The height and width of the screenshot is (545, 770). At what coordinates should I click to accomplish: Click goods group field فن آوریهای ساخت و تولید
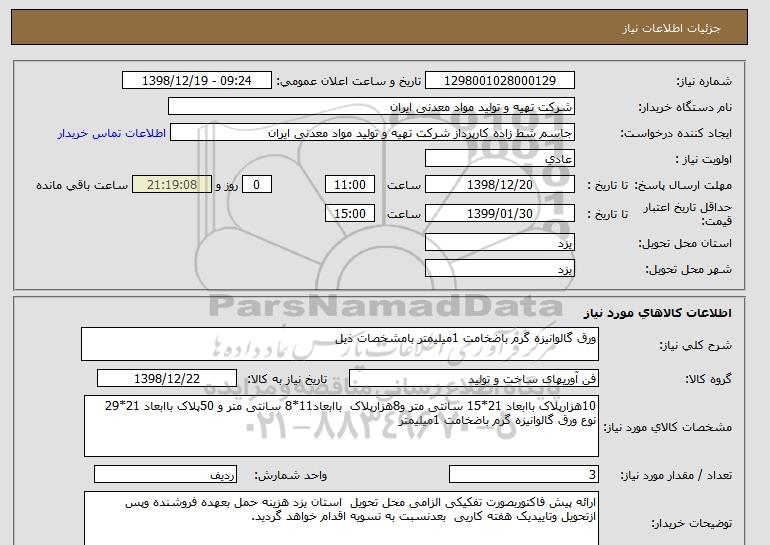tap(473, 379)
